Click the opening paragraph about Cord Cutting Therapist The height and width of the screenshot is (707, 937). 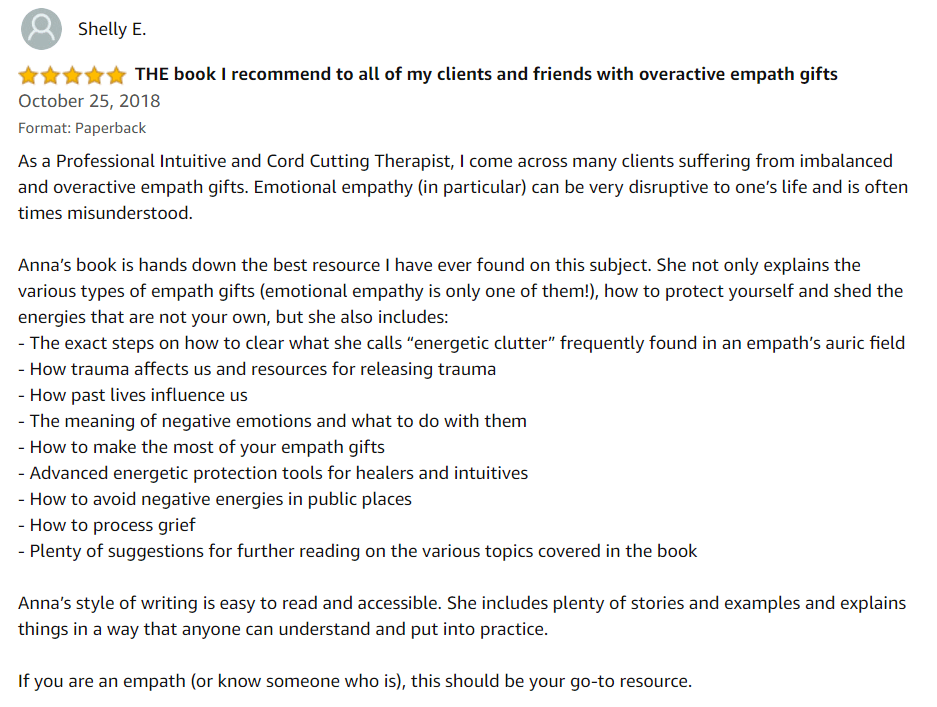click(463, 187)
